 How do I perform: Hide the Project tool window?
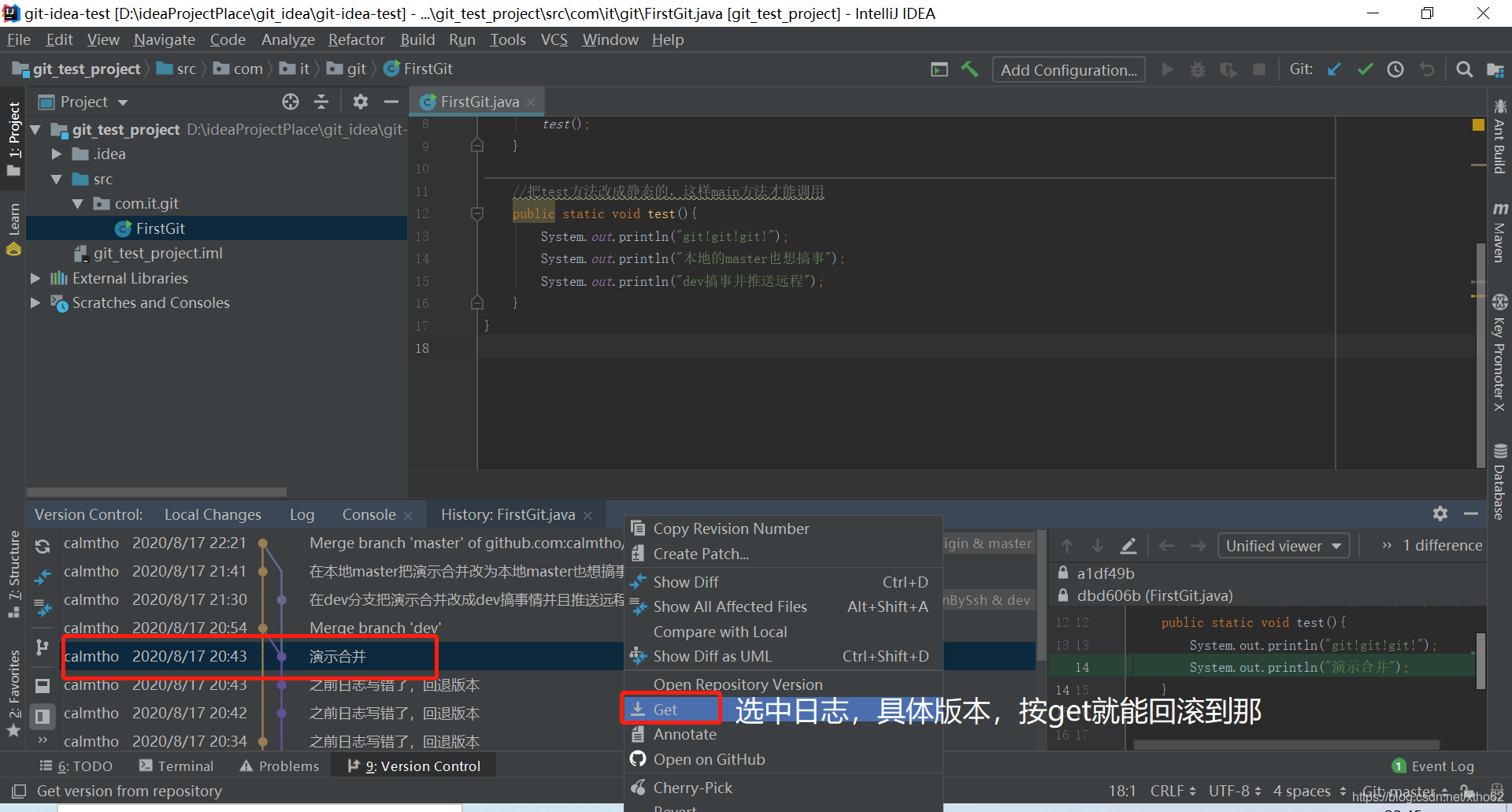[x=391, y=102]
